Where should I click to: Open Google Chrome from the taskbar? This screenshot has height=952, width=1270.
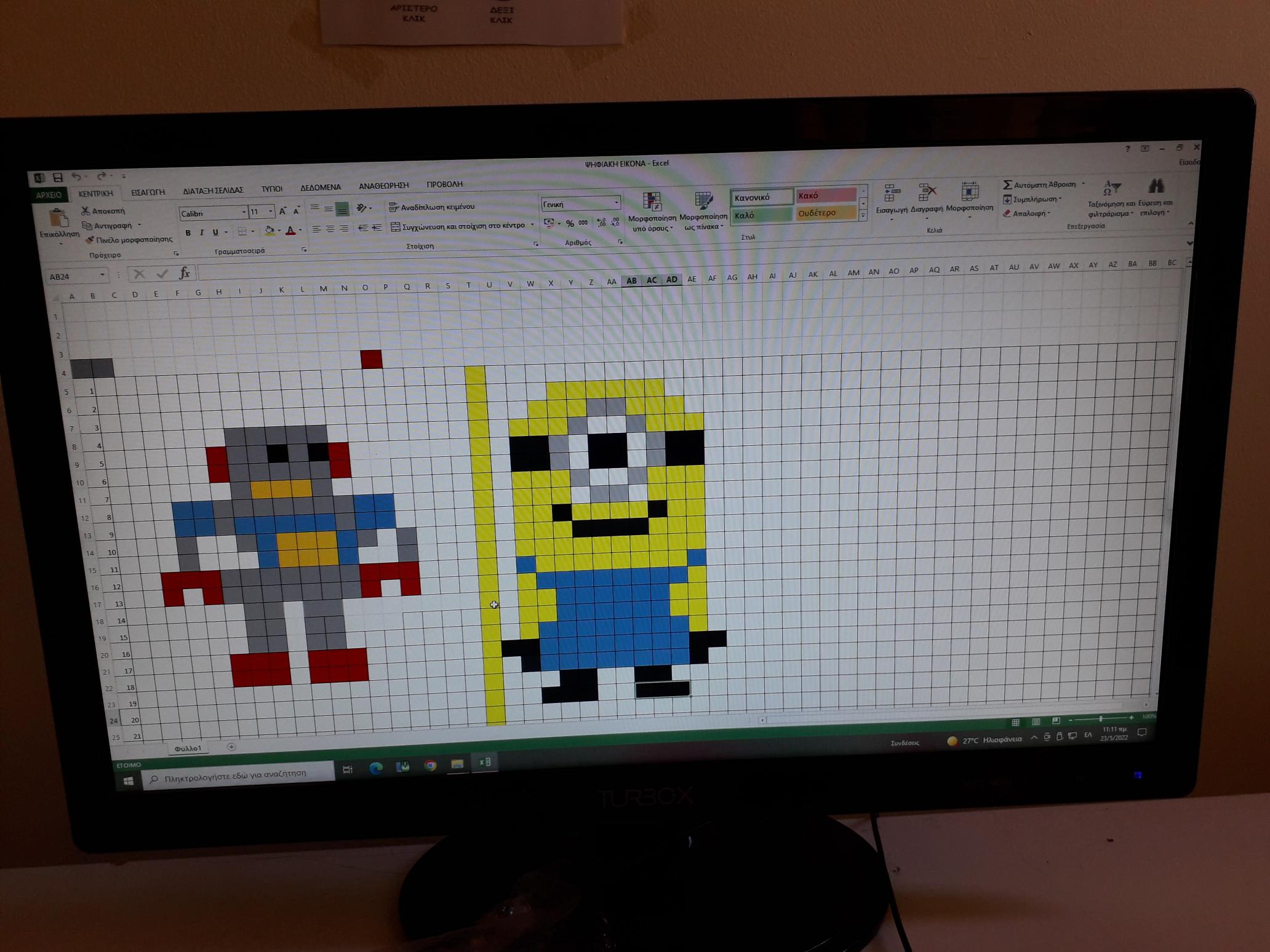pos(430,766)
